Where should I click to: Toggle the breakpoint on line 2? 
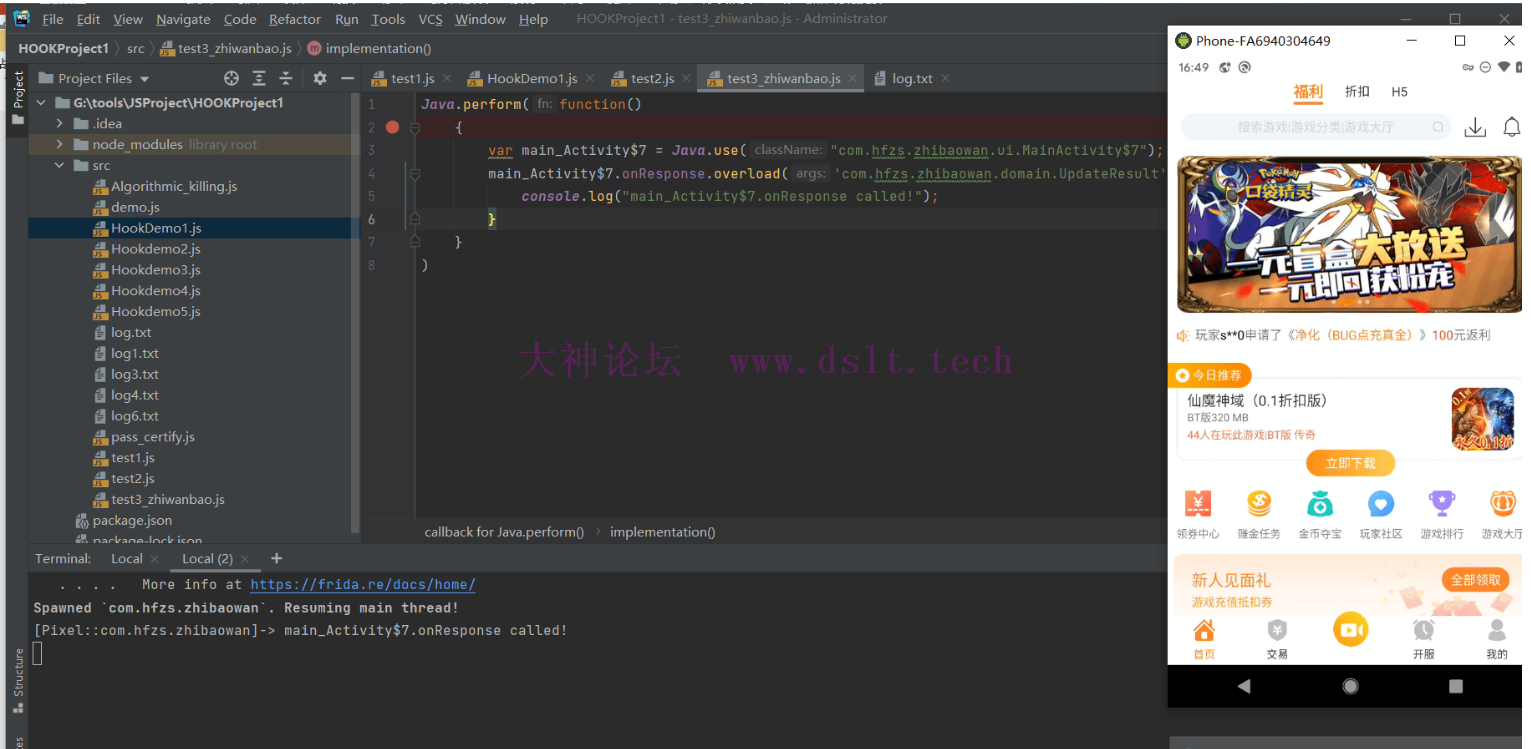click(x=392, y=127)
